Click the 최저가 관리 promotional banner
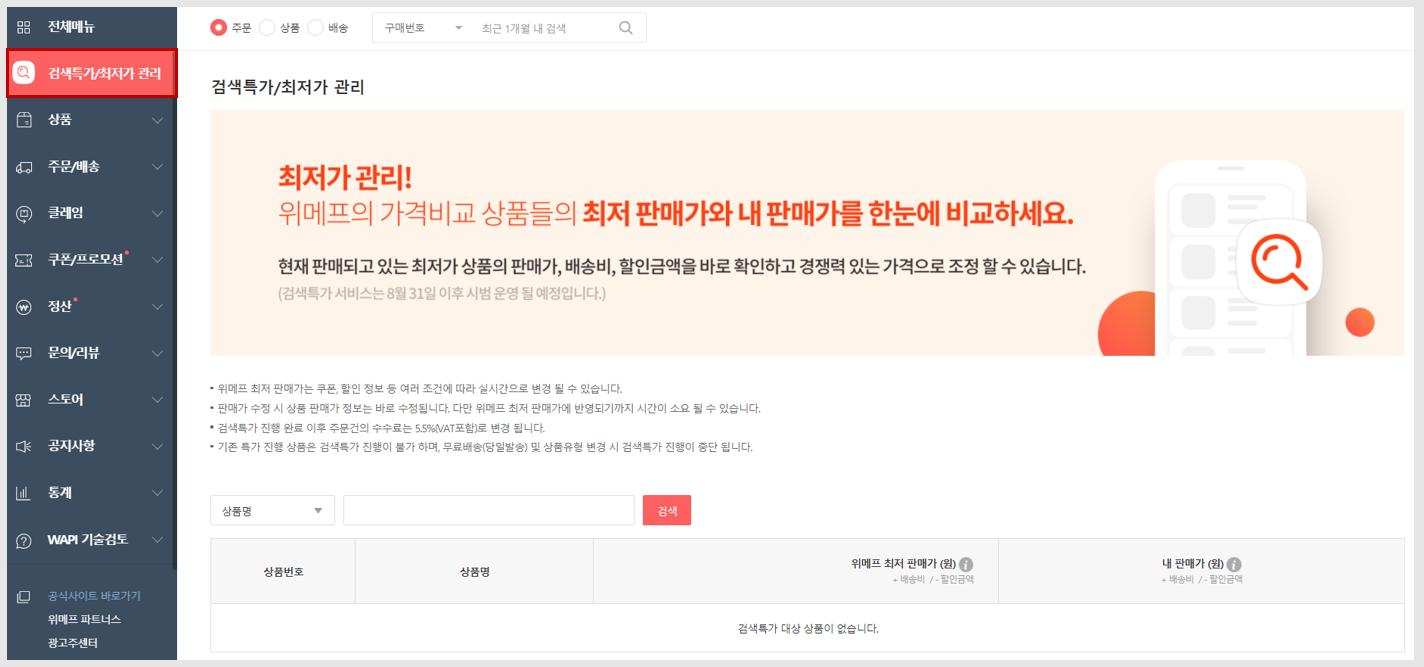Screen dimensions: 1424x667 click(x=807, y=233)
